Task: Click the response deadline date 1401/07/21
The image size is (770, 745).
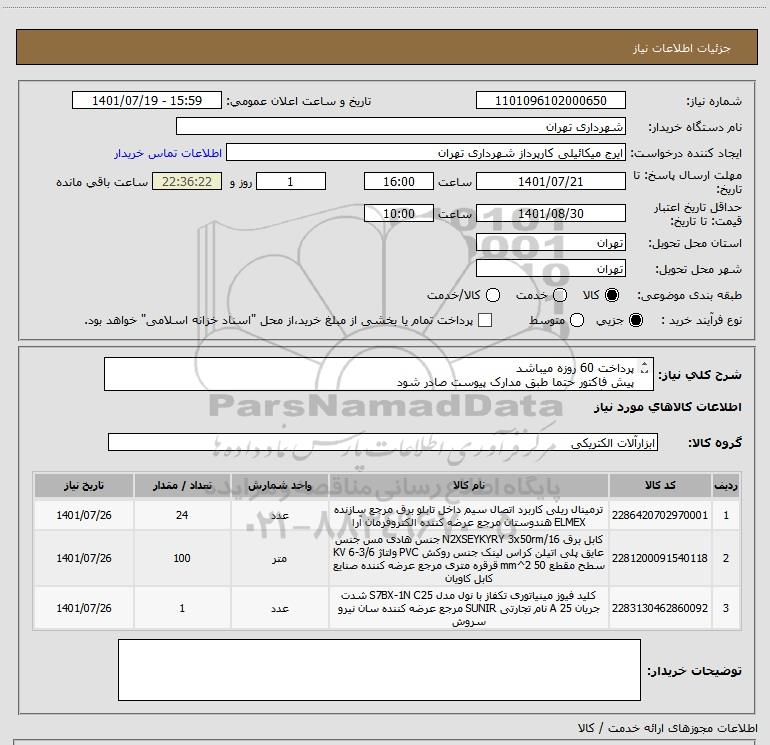Action: [x=550, y=181]
